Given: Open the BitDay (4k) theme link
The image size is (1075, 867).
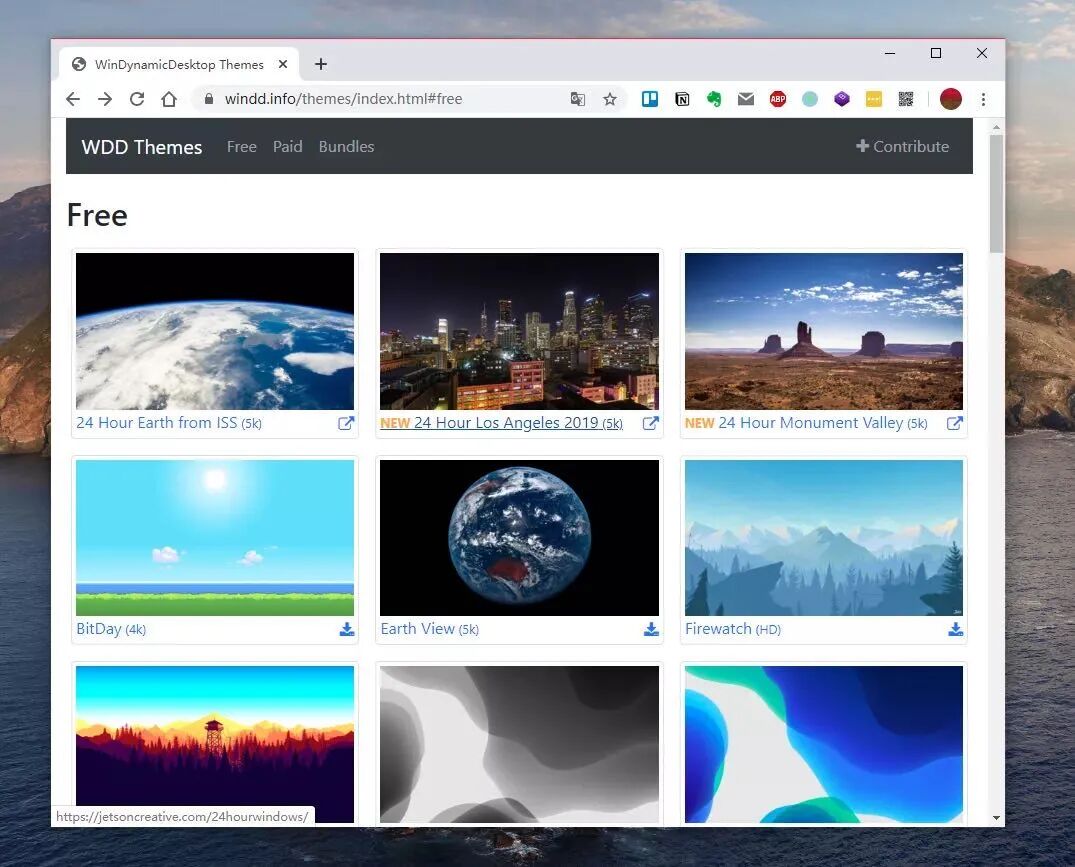Looking at the screenshot, I should 111,629.
